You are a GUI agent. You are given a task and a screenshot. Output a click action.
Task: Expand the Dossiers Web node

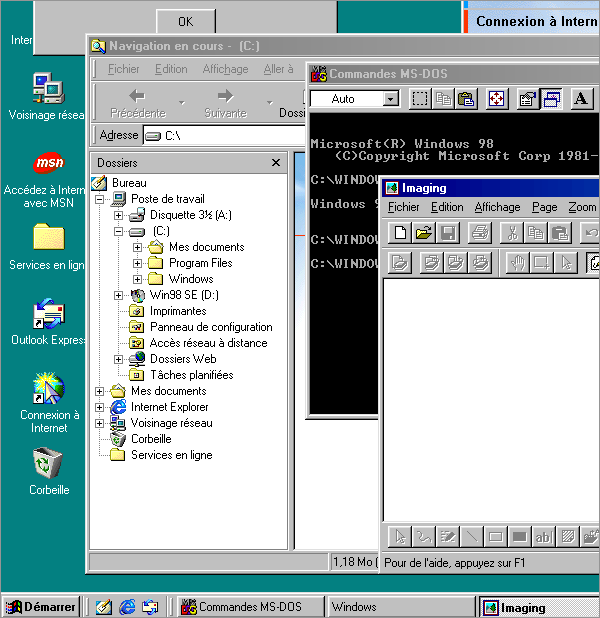tap(118, 359)
